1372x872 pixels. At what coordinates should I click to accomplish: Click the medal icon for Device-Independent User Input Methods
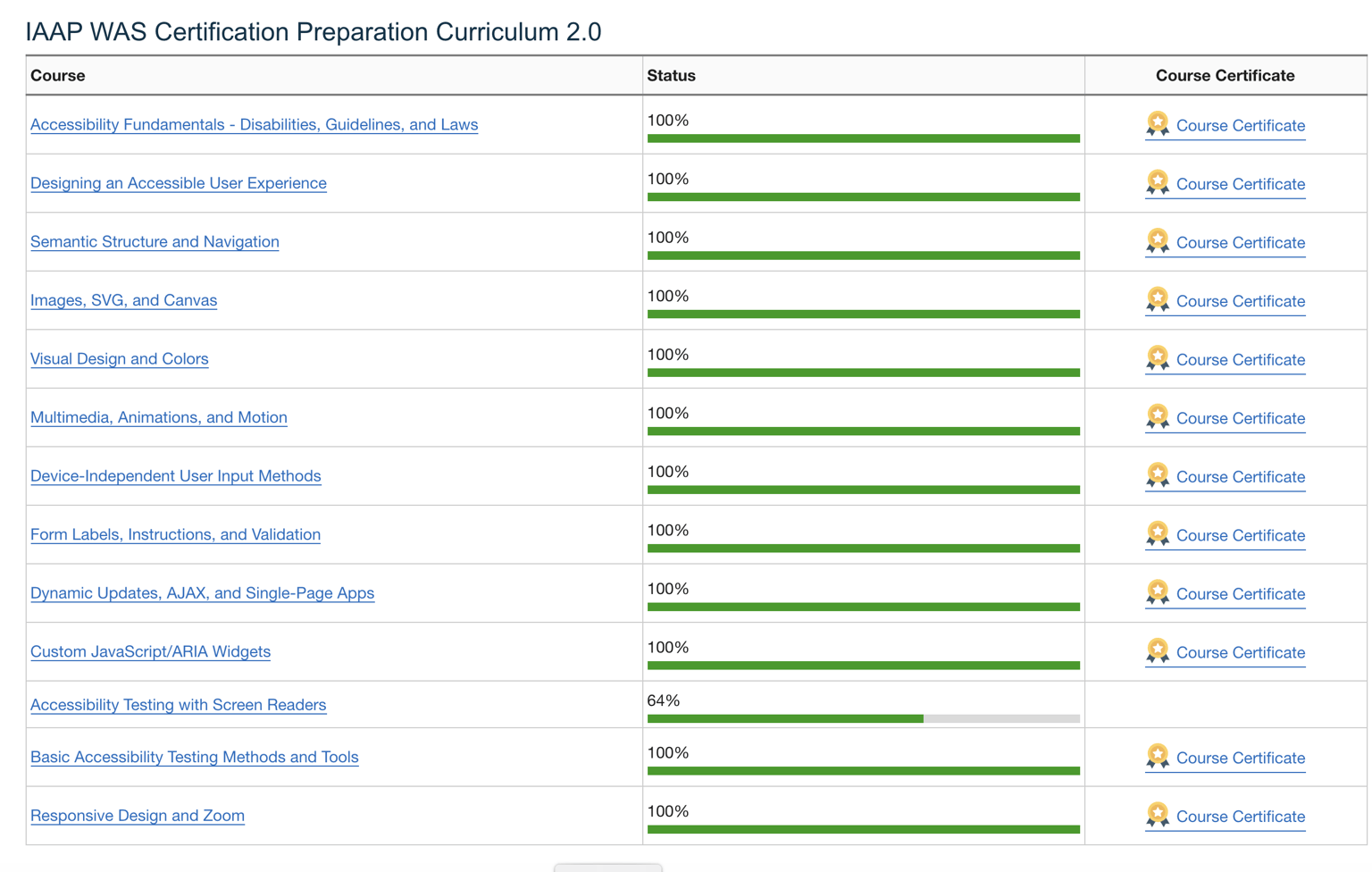coord(1158,475)
